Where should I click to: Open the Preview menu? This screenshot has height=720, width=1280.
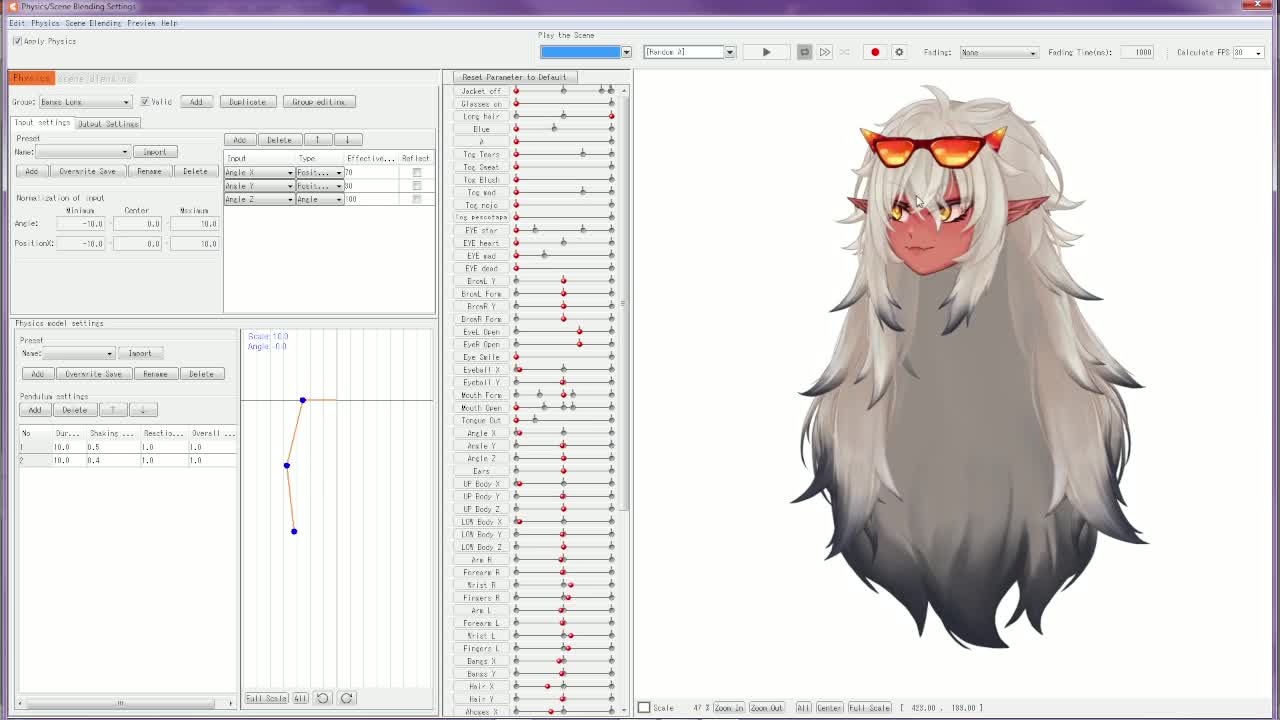[141, 23]
